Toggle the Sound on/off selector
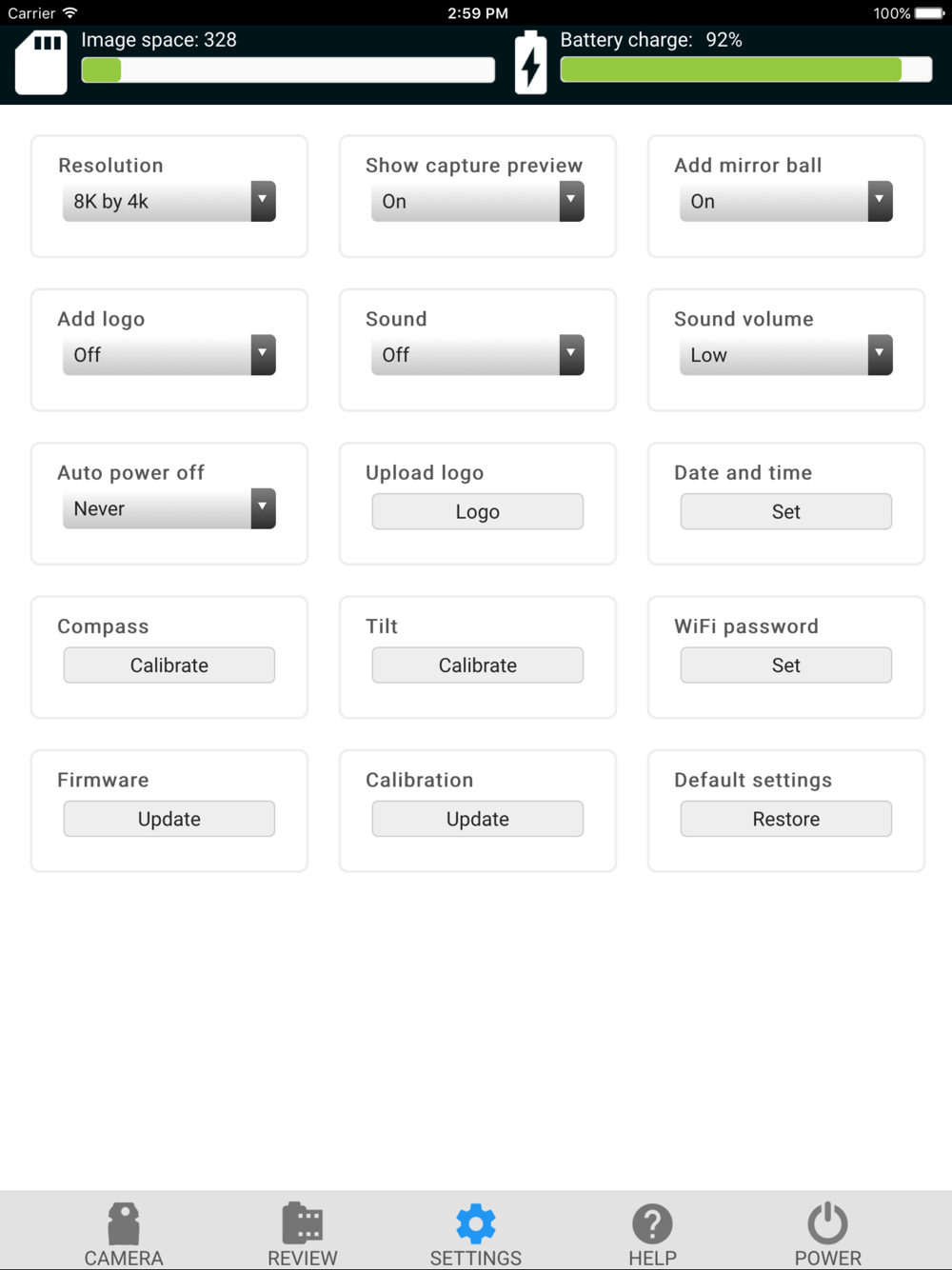Image resolution: width=952 pixels, height=1270 pixels. point(477,355)
